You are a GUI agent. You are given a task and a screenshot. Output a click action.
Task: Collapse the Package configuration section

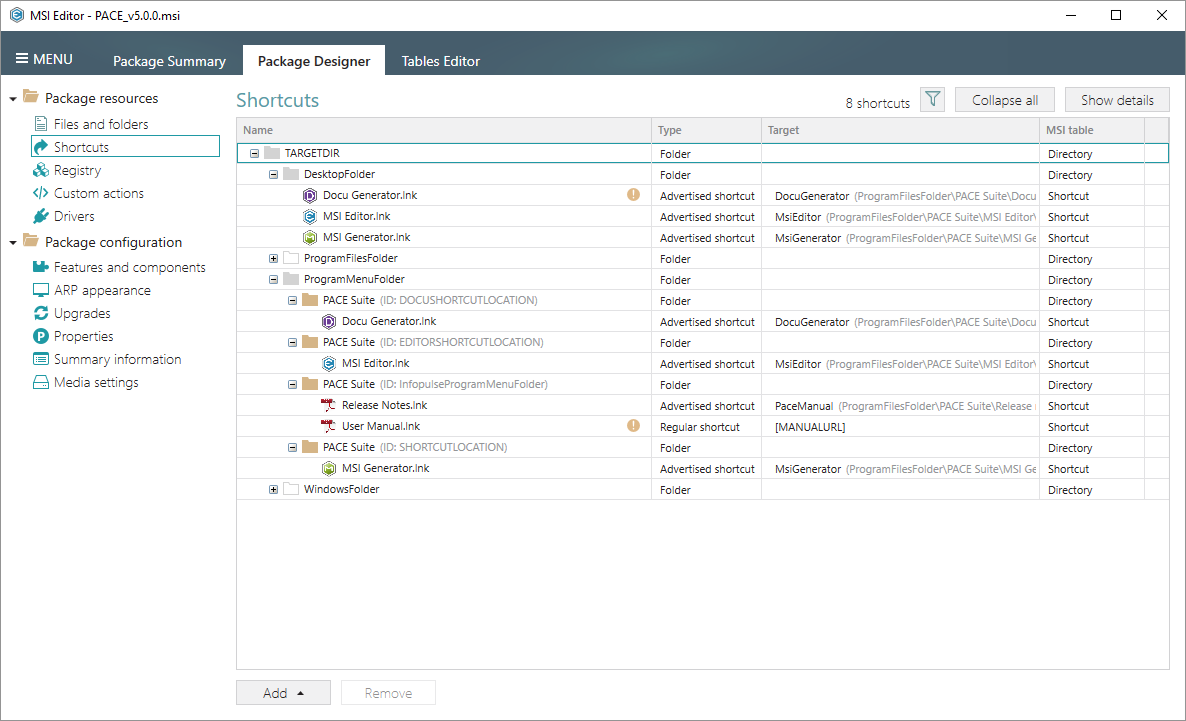click(x=13, y=243)
